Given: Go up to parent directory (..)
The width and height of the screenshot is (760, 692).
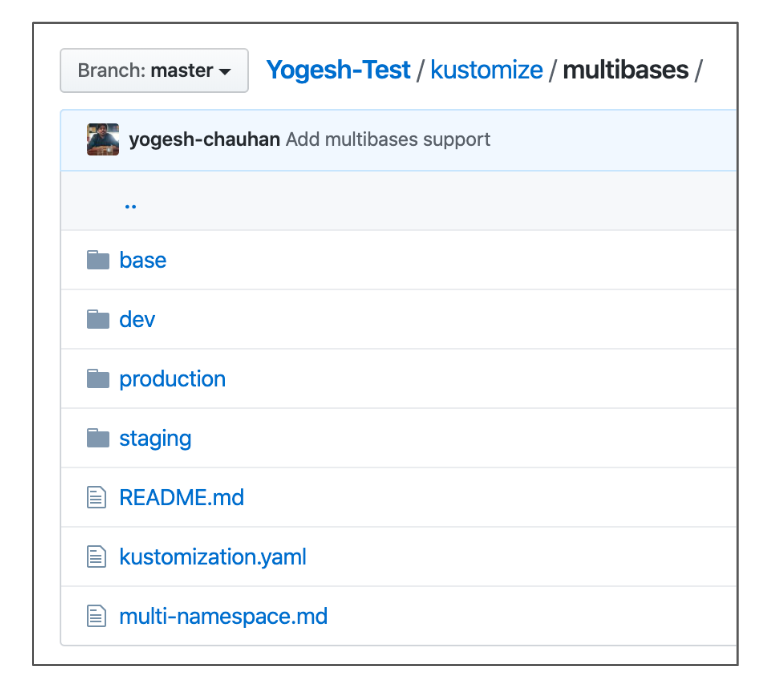Looking at the screenshot, I should [130, 206].
